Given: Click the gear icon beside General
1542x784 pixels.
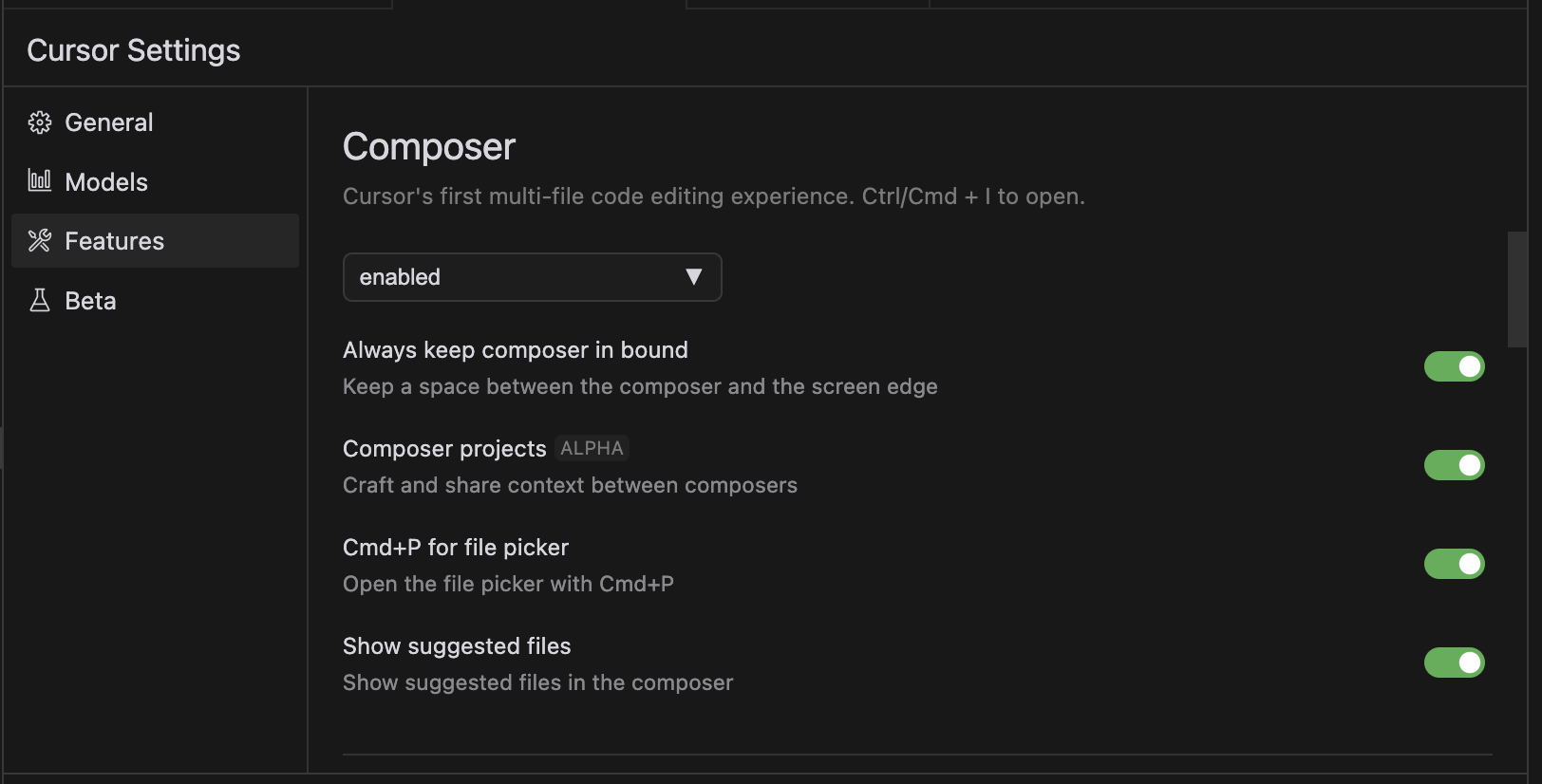Looking at the screenshot, I should click(39, 121).
